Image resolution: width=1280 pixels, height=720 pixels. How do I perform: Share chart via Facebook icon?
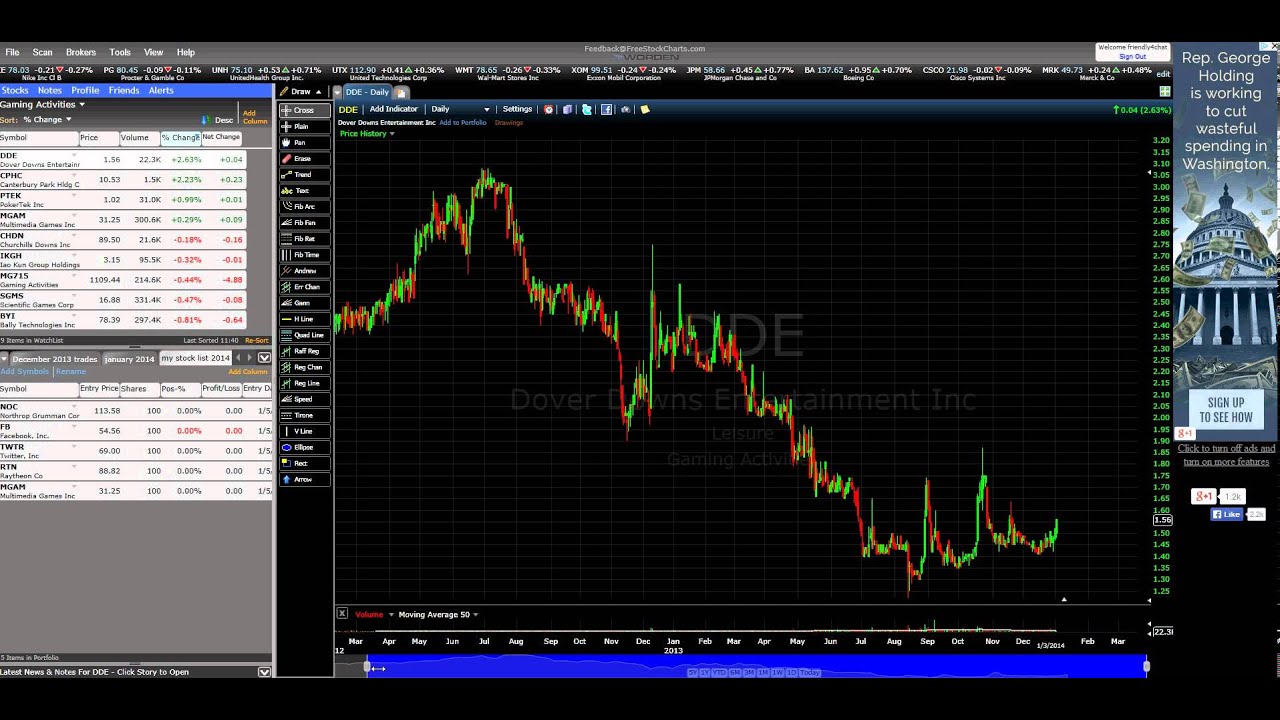click(606, 110)
